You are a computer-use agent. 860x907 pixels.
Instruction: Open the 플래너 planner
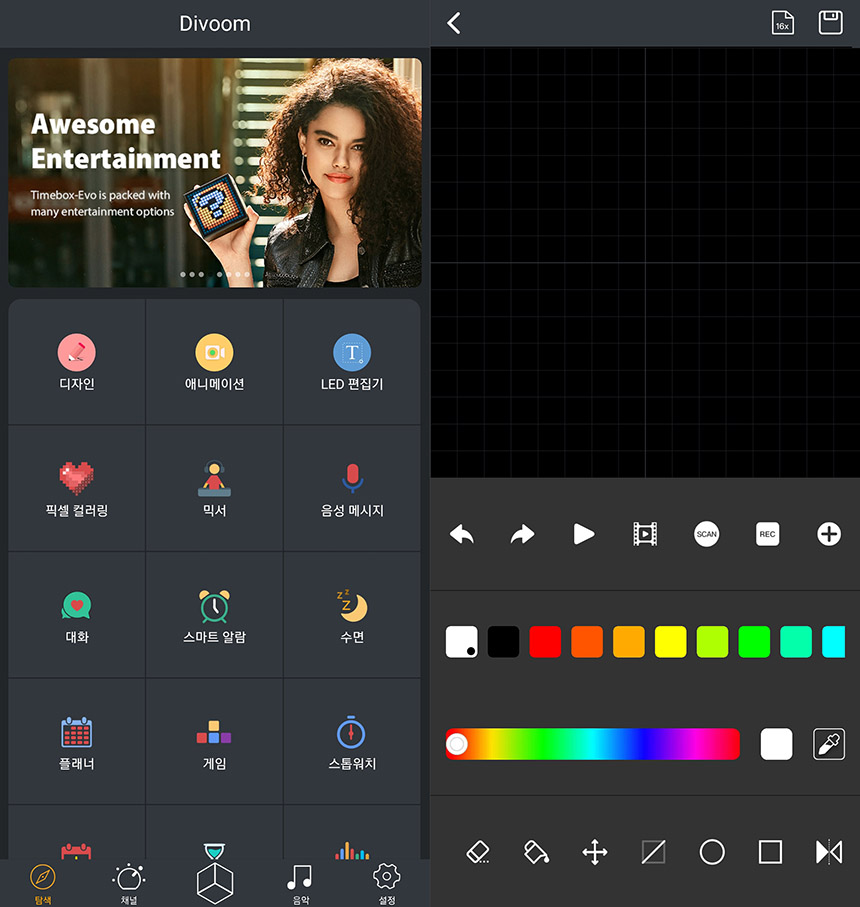[x=76, y=742]
